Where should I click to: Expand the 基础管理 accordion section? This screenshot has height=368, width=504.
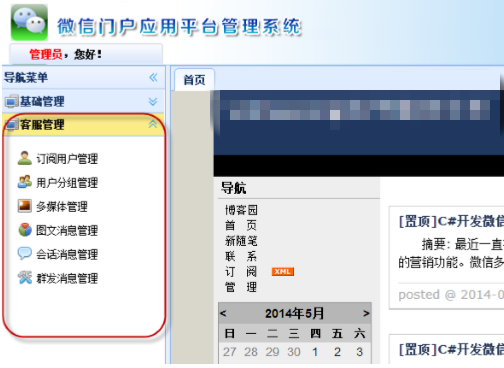153,101
